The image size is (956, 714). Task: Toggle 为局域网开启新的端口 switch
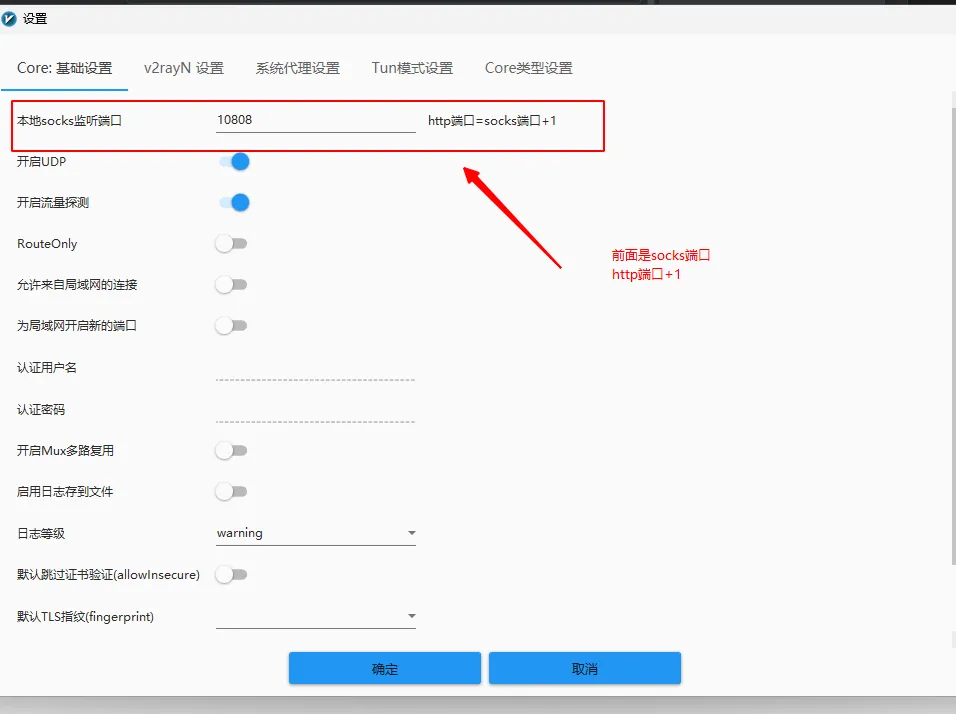tap(231, 326)
